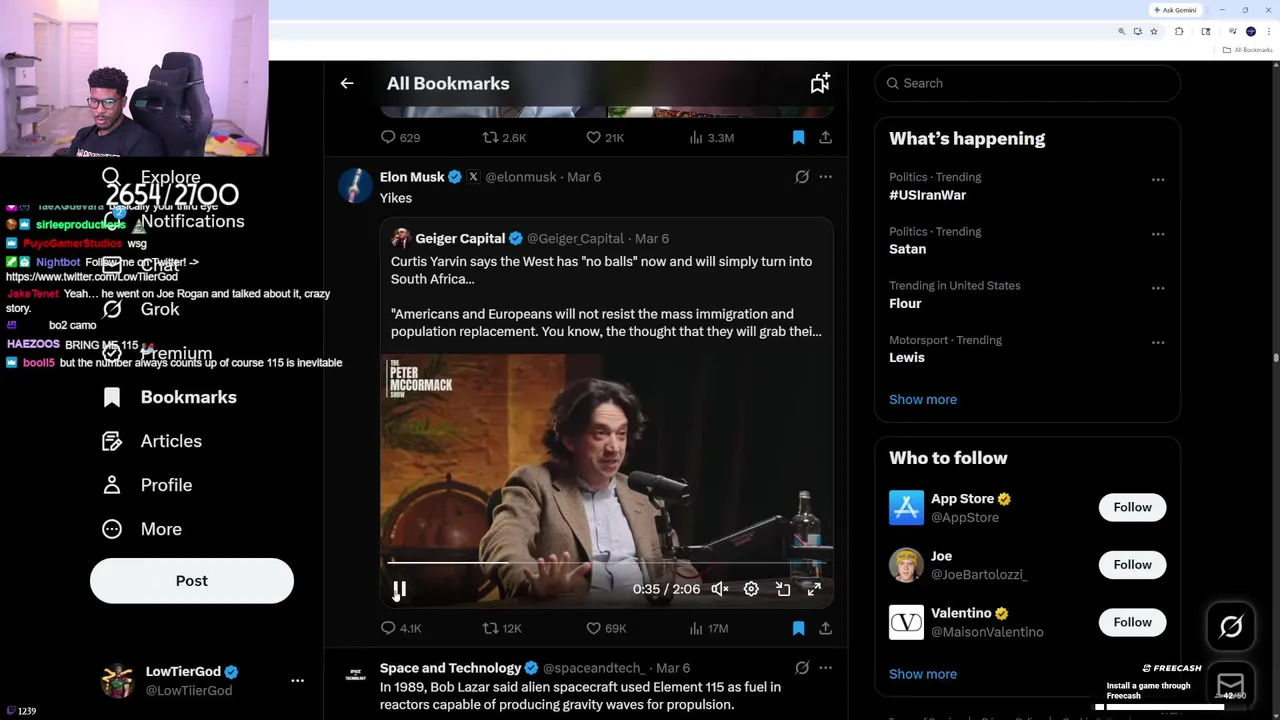The width and height of the screenshot is (1280, 720).
Task: Reply to Elon Musk's post with 4.1K replies
Action: [401, 628]
